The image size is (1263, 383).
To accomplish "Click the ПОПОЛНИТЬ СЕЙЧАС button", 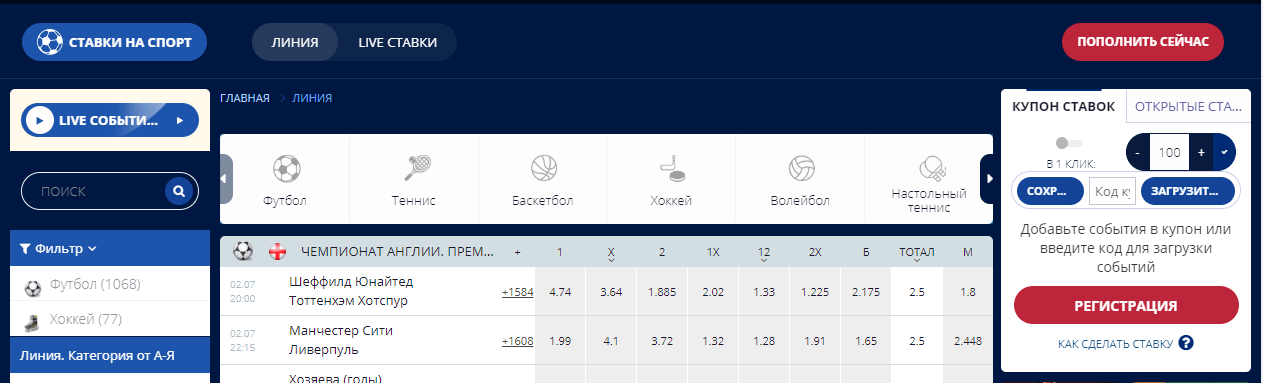I will (1142, 42).
